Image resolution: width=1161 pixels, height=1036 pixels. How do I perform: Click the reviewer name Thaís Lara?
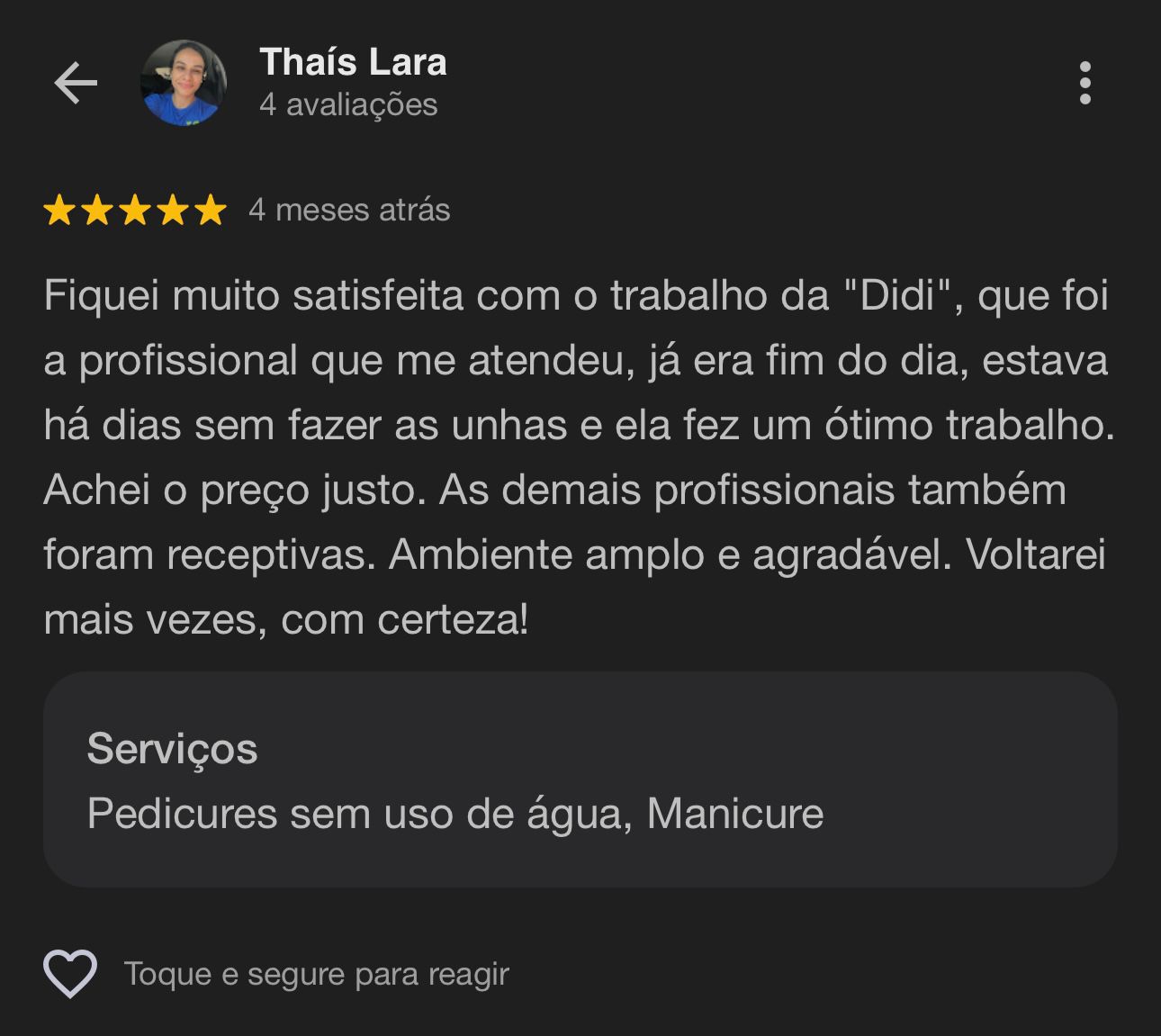(x=353, y=62)
